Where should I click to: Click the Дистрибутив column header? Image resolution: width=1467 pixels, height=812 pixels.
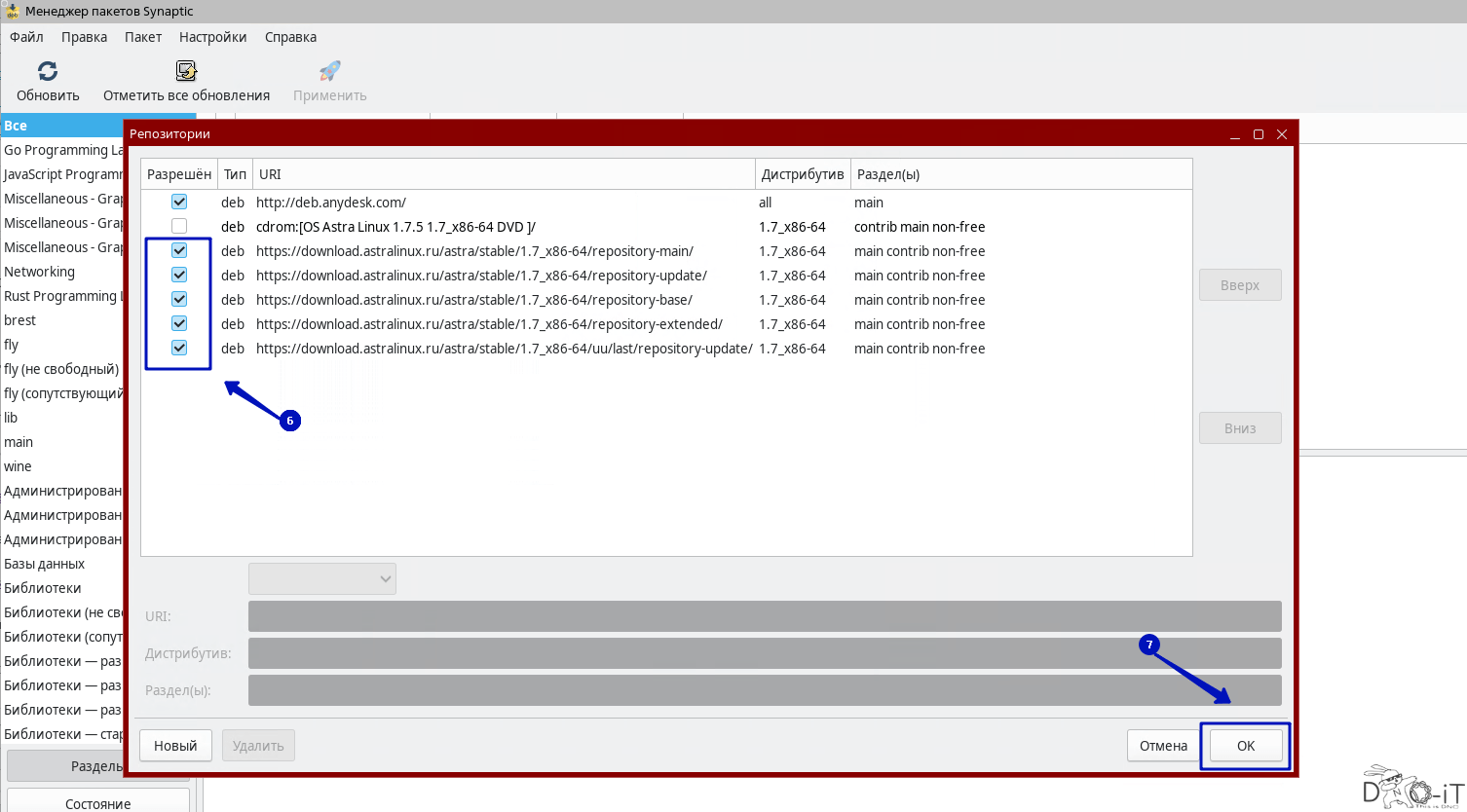pyautogui.click(x=802, y=174)
